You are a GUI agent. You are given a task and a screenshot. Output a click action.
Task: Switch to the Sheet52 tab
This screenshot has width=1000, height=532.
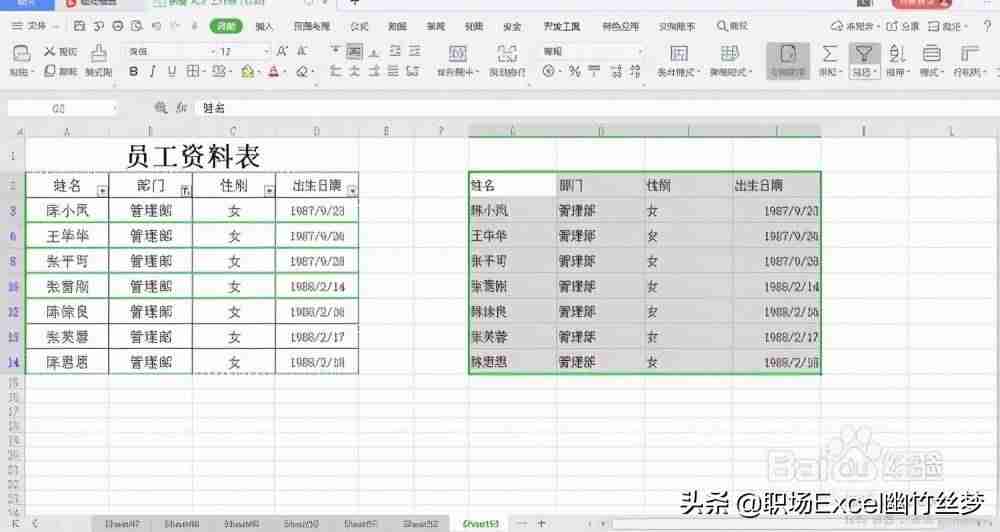click(420, 524)
